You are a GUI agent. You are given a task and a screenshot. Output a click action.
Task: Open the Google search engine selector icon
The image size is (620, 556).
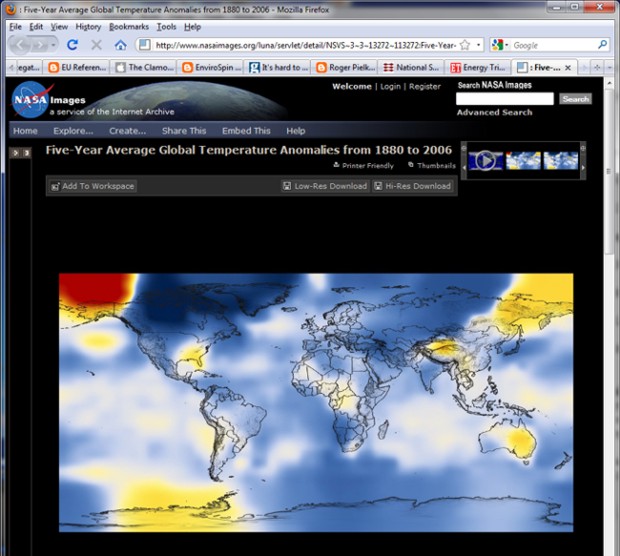coord(497,45)
